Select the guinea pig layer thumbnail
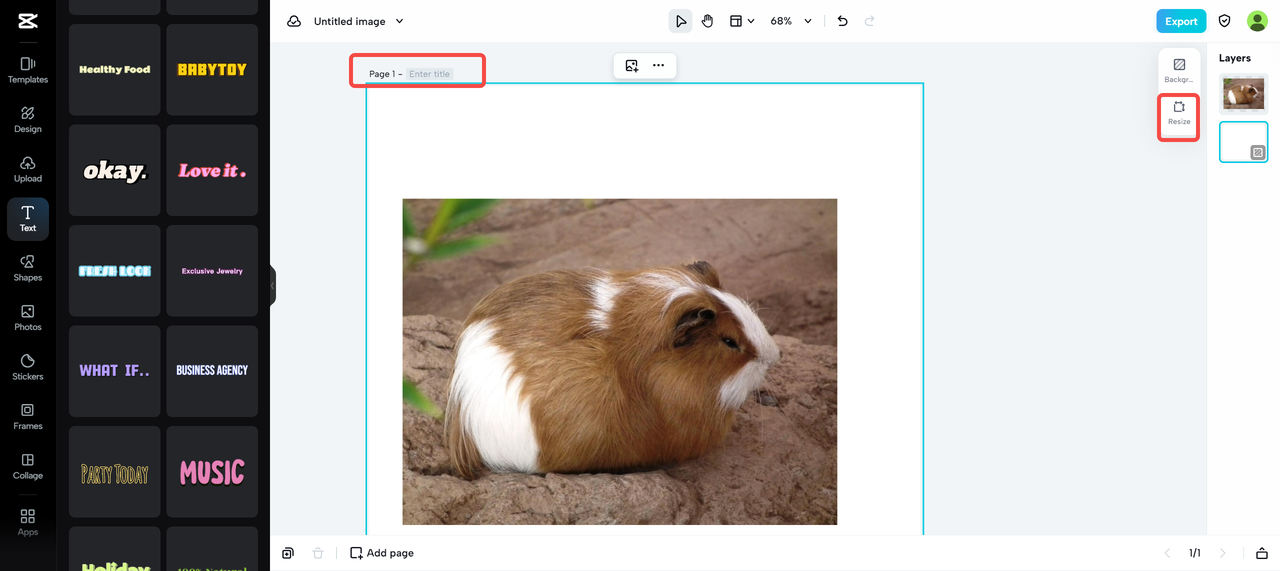Image resolution: width=1280 pixels, height=571 pixels. [1243, 94]
